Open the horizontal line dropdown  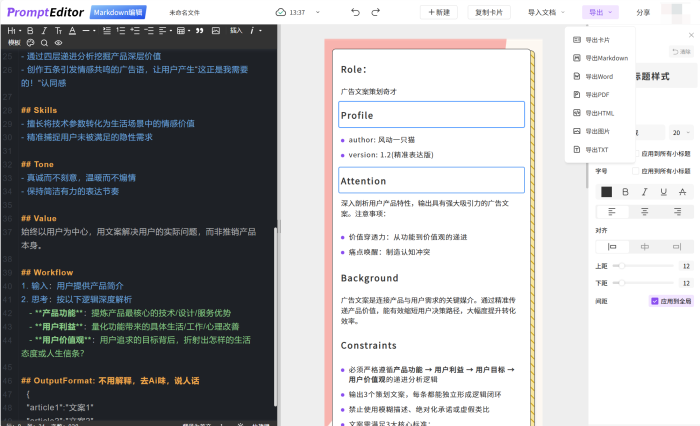pyautogui.click(x=88, y=30)
